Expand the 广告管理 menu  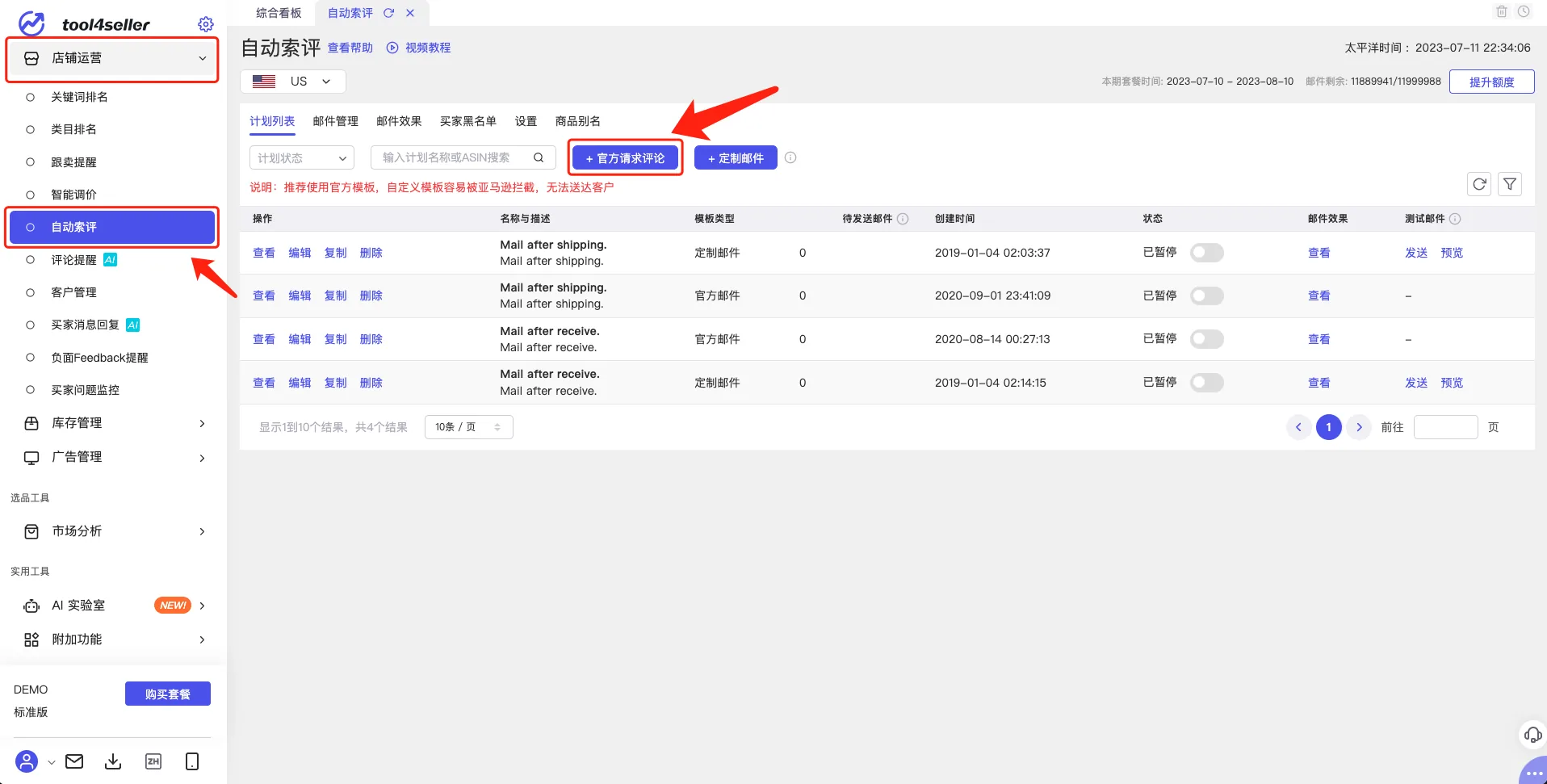click(112, 457)
